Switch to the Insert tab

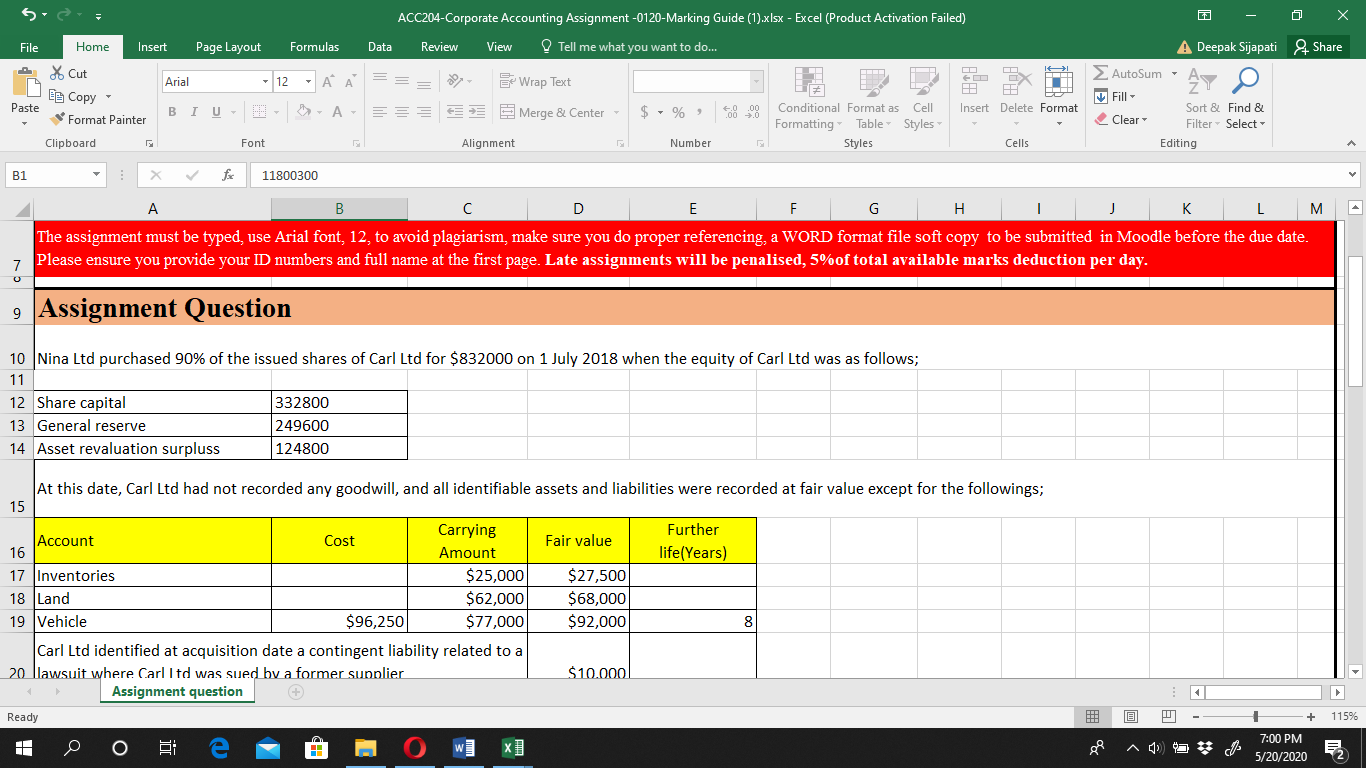[x=152, y=47]
